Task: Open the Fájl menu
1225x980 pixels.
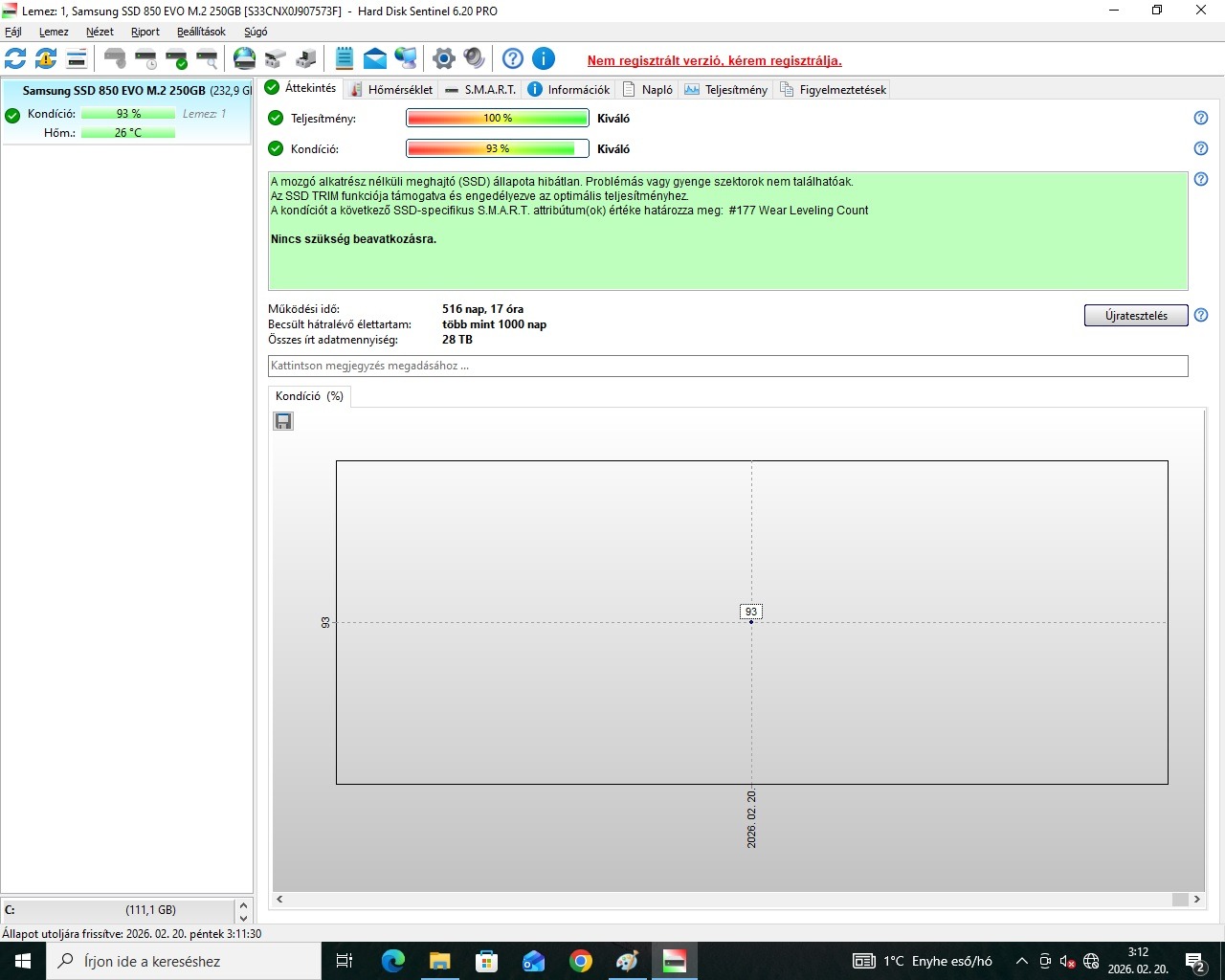Action: point(13,32)
